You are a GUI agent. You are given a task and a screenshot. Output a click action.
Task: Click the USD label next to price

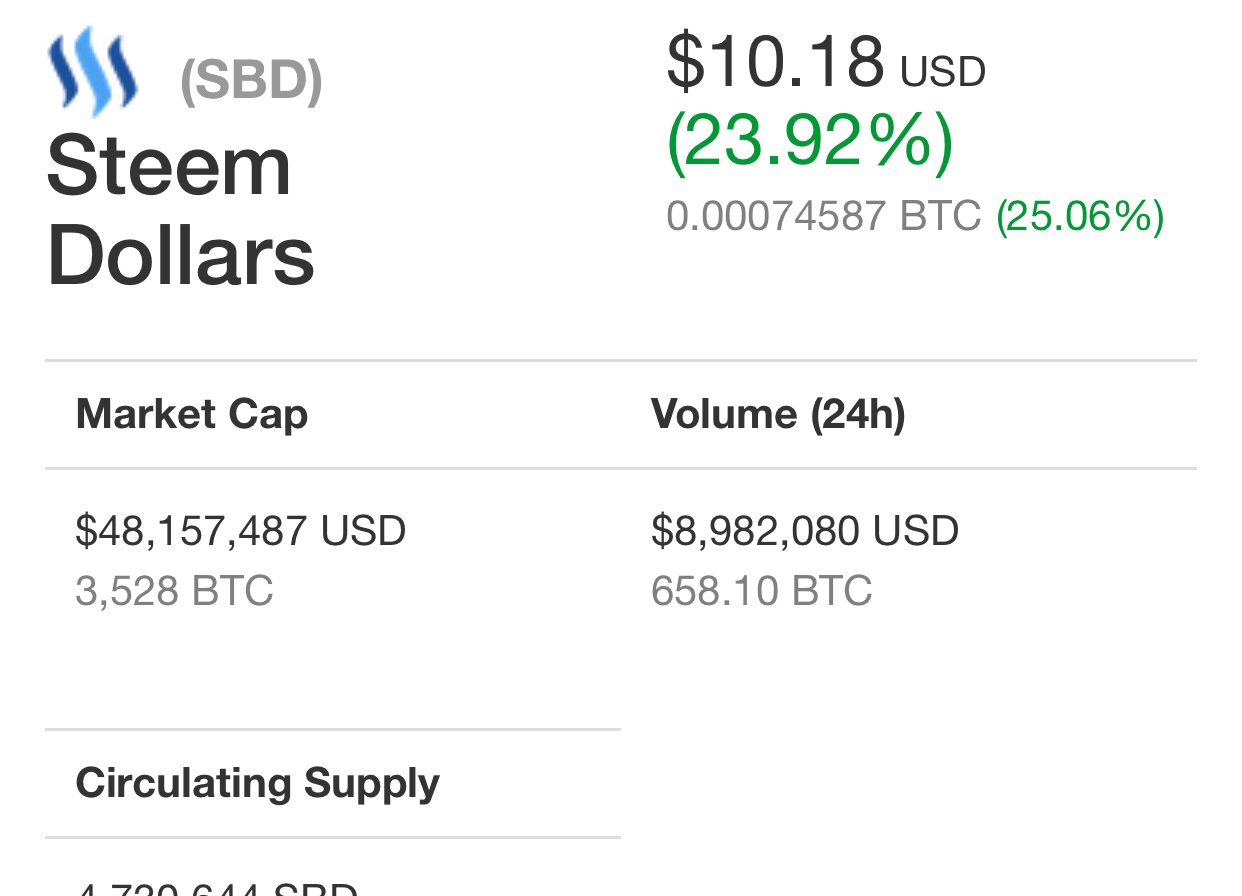coord(943,72)
